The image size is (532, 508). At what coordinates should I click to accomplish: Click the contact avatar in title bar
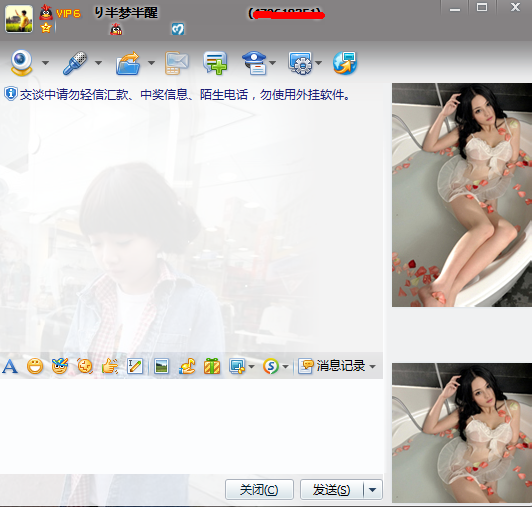(19, 19)
